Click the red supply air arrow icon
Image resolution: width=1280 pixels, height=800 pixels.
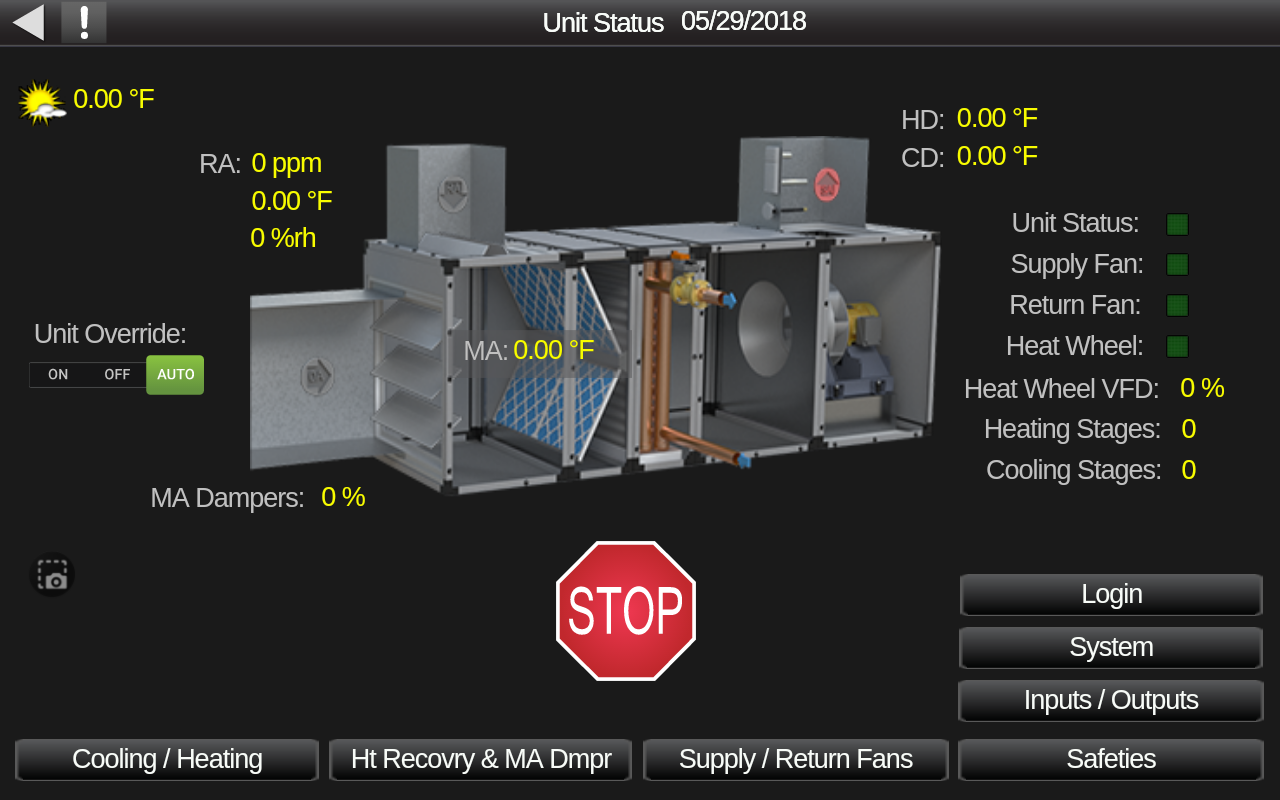(827, 183)
